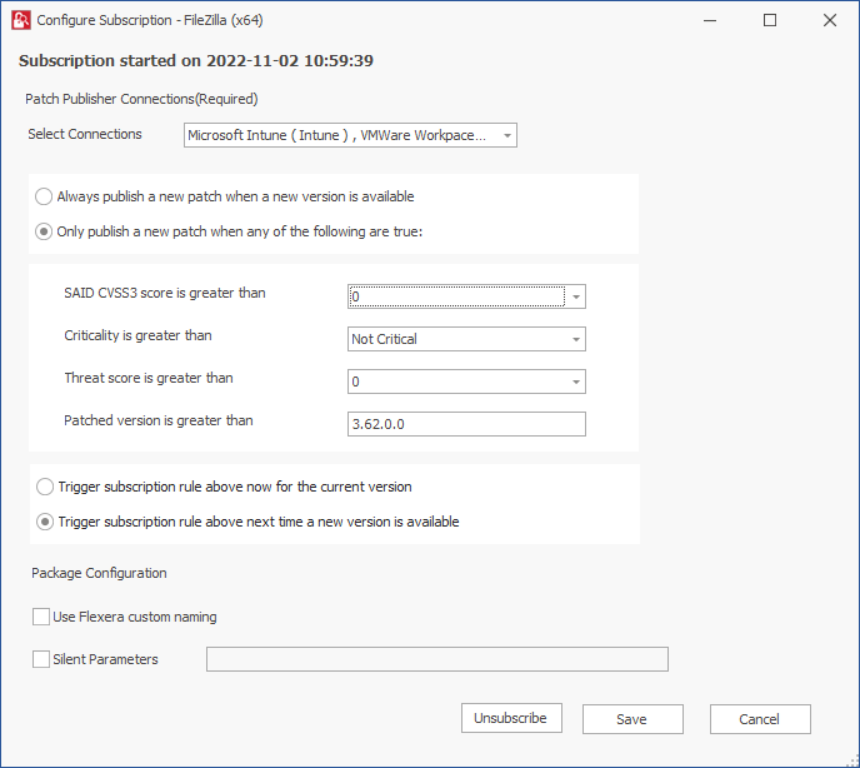This screenshot has height=768, width=860.
Task: Close the dialog with the X icon
Action: [x=830, y=20]
